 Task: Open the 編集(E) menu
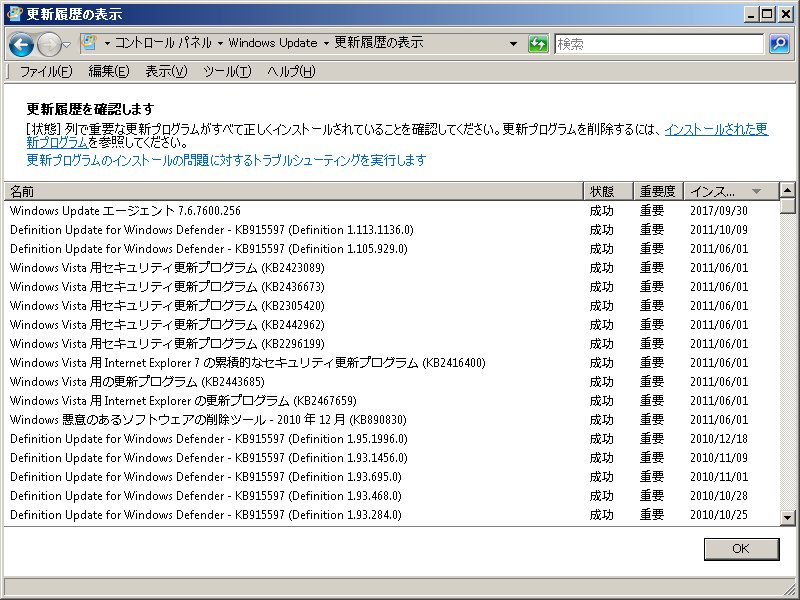(109, 71)
